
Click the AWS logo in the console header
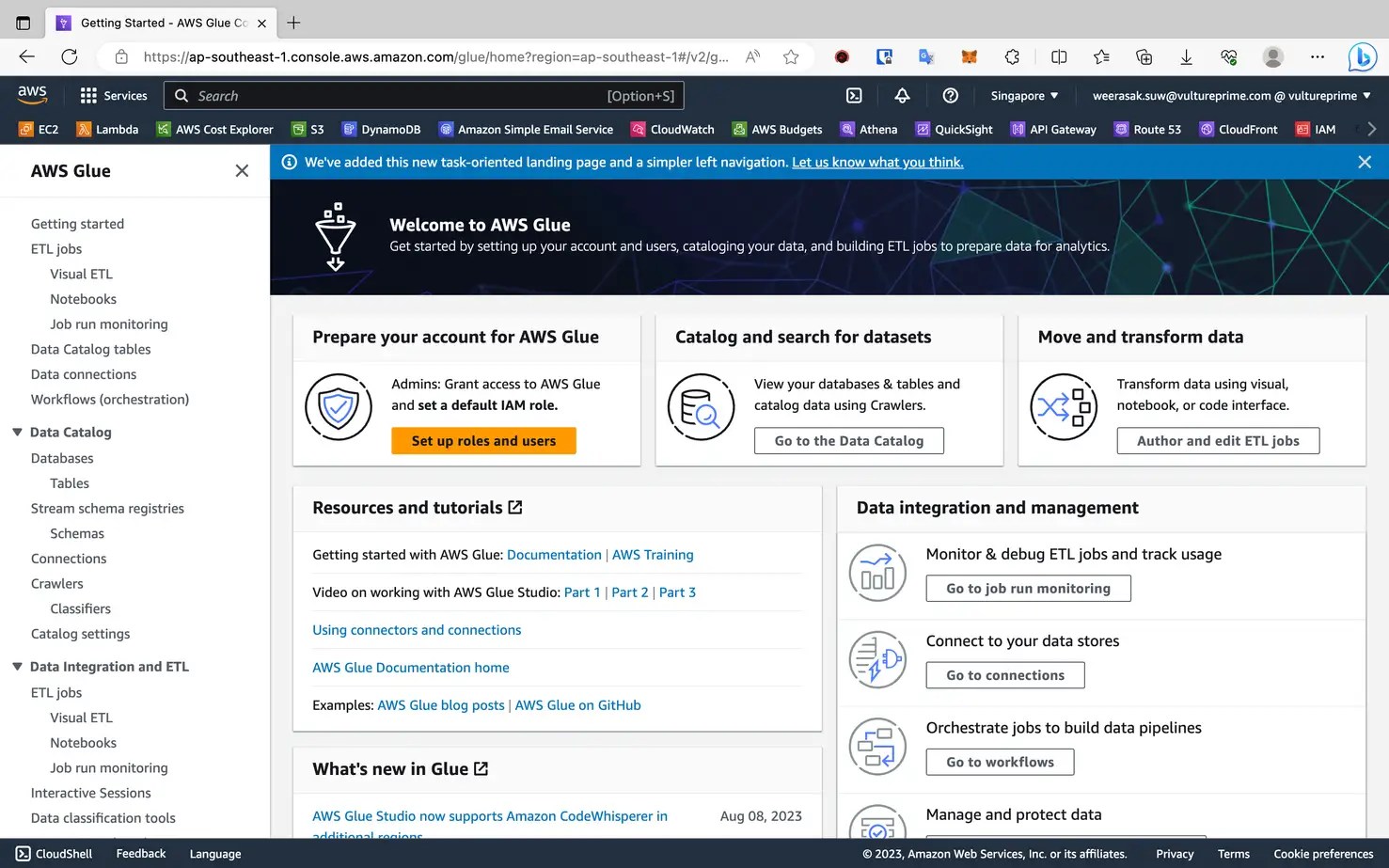coord(32,95)
